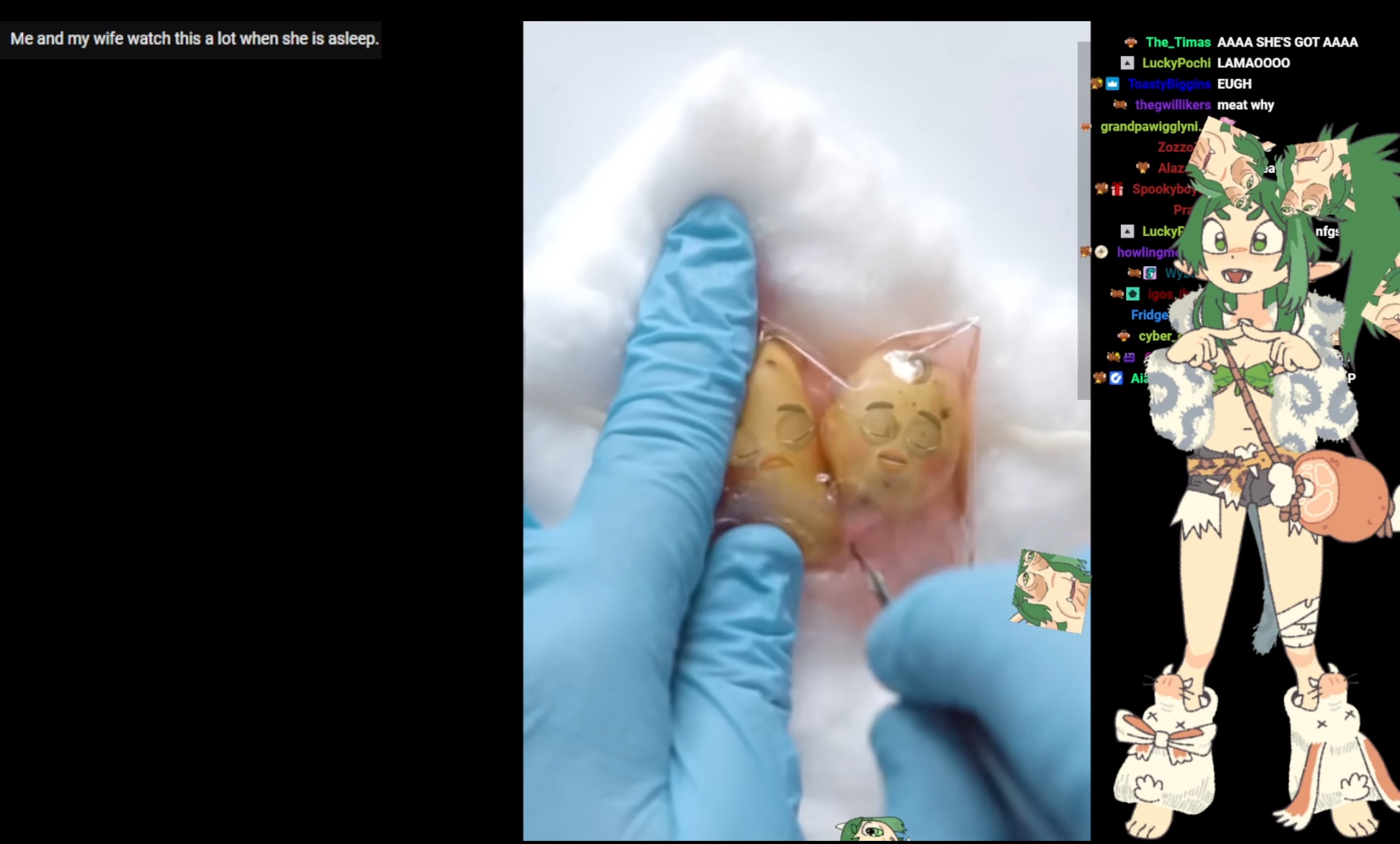Click the crown badge beside ToastyBiggins
Viewport: 1400px width, 844px height.
click(1112, 84)
